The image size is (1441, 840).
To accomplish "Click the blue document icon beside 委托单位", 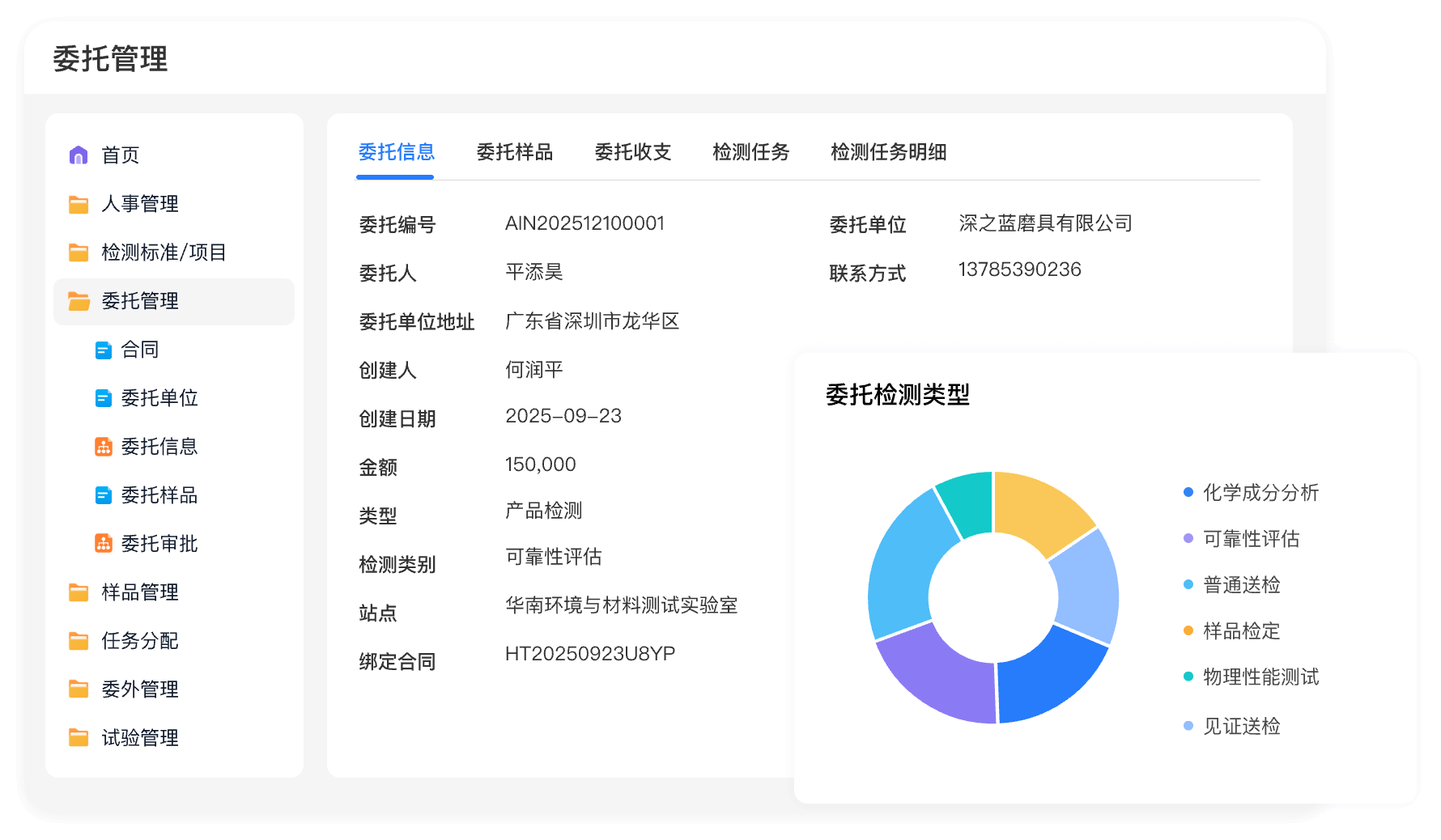I will click(104, 398).
